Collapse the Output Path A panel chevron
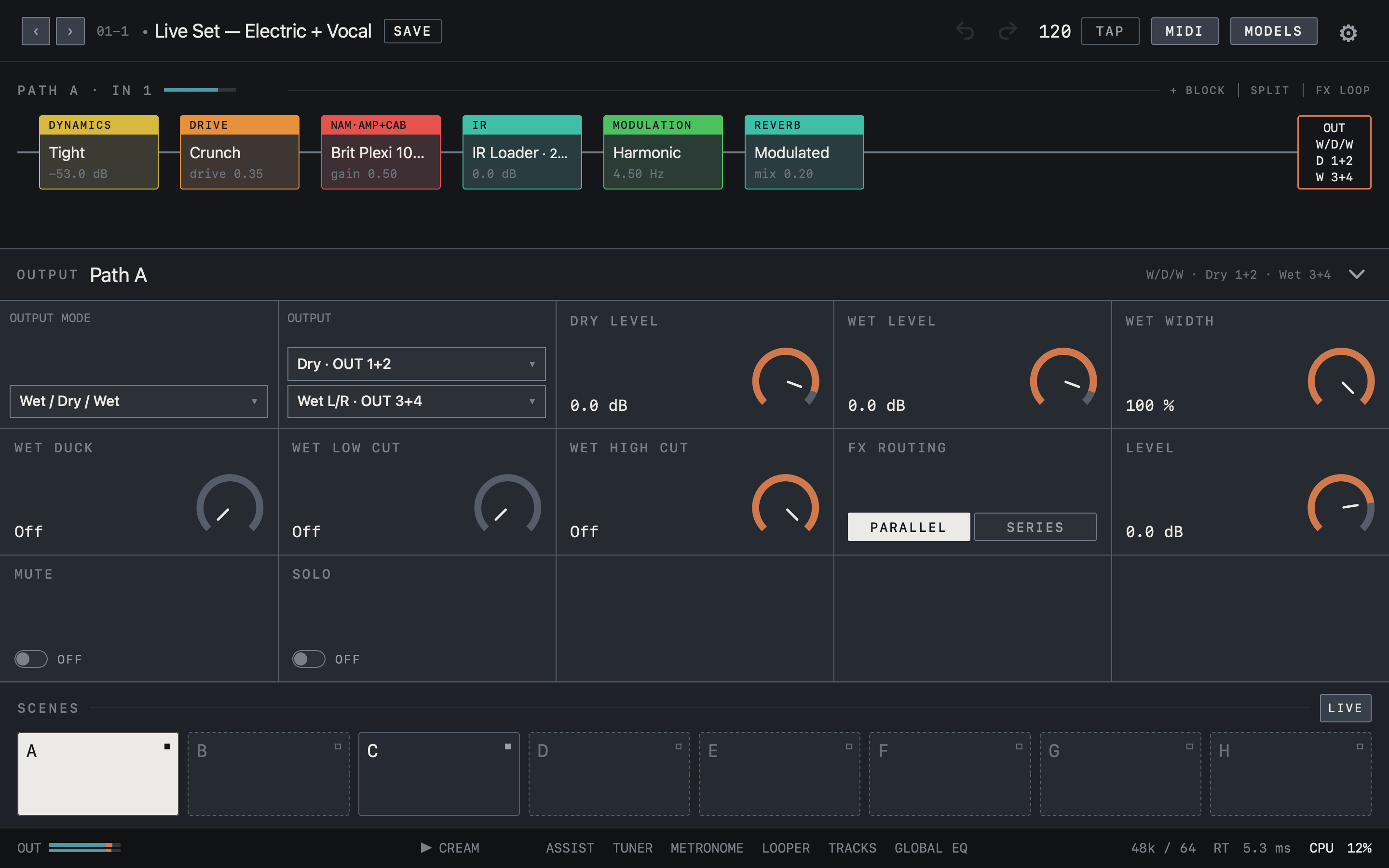This screenshot has height=868, width=1389. point(1357,274)
